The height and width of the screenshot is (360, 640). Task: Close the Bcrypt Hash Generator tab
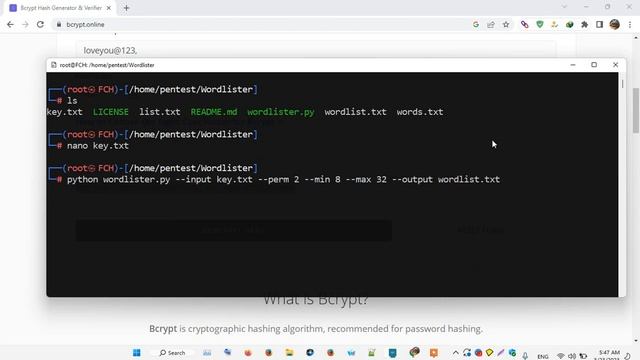point(109,8)
